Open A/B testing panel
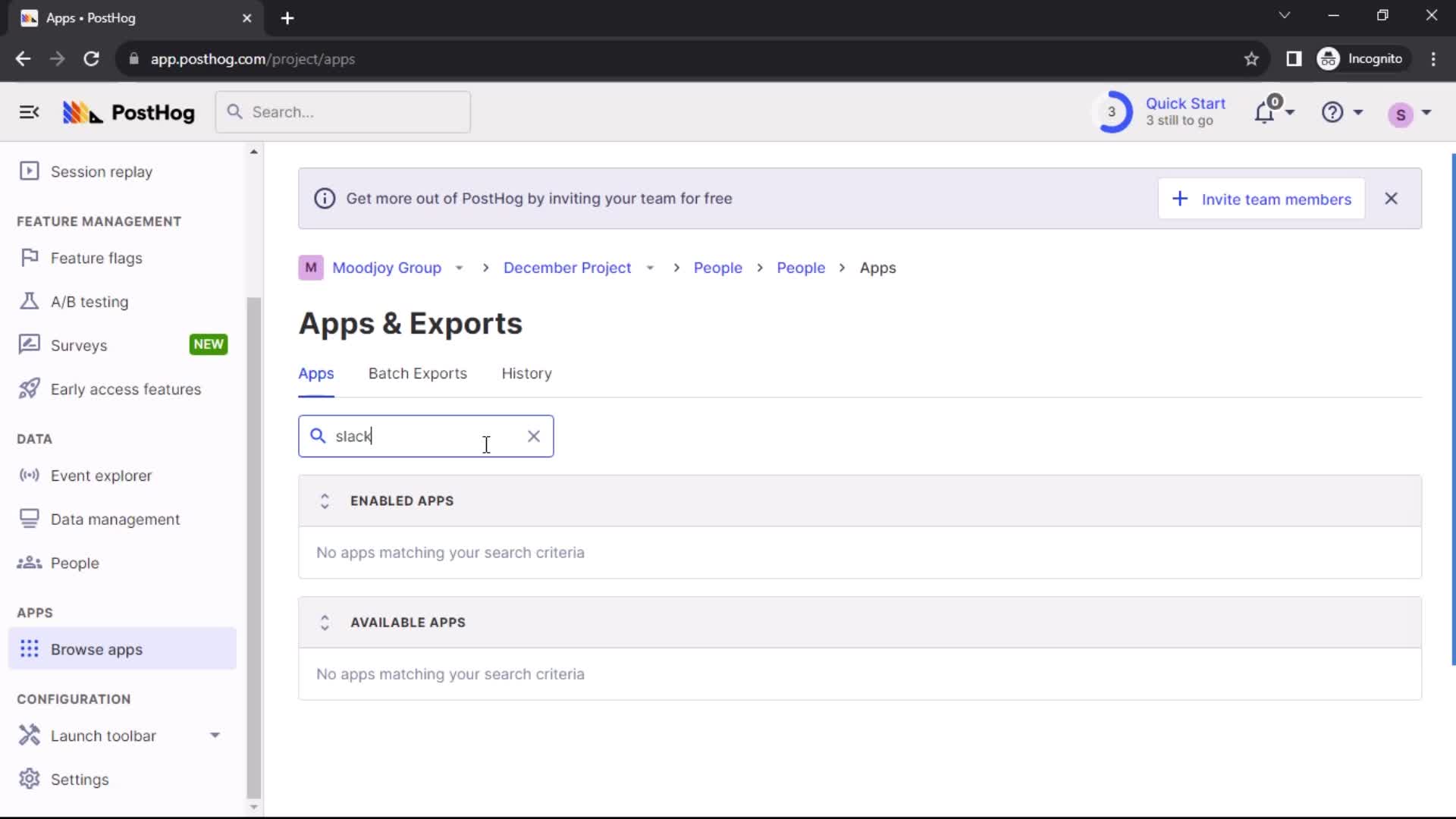 point(89,301)
